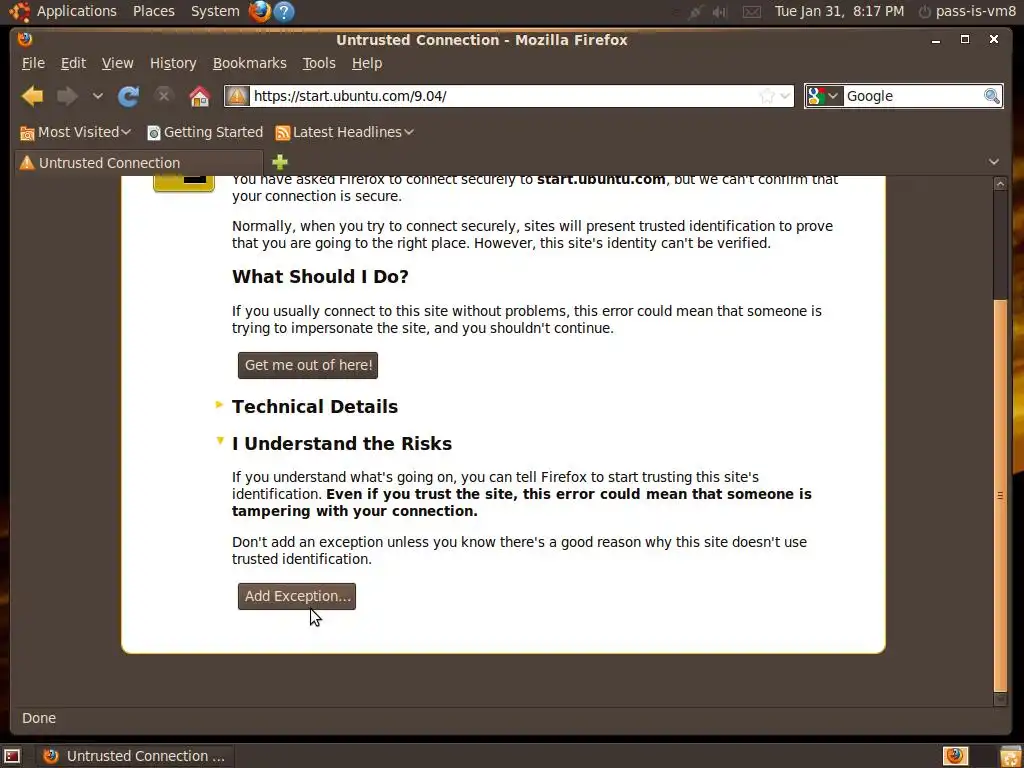Screen dimensions: 1024x768
Task: Open the search engine selector dropdown
Action: pos(824,96)
